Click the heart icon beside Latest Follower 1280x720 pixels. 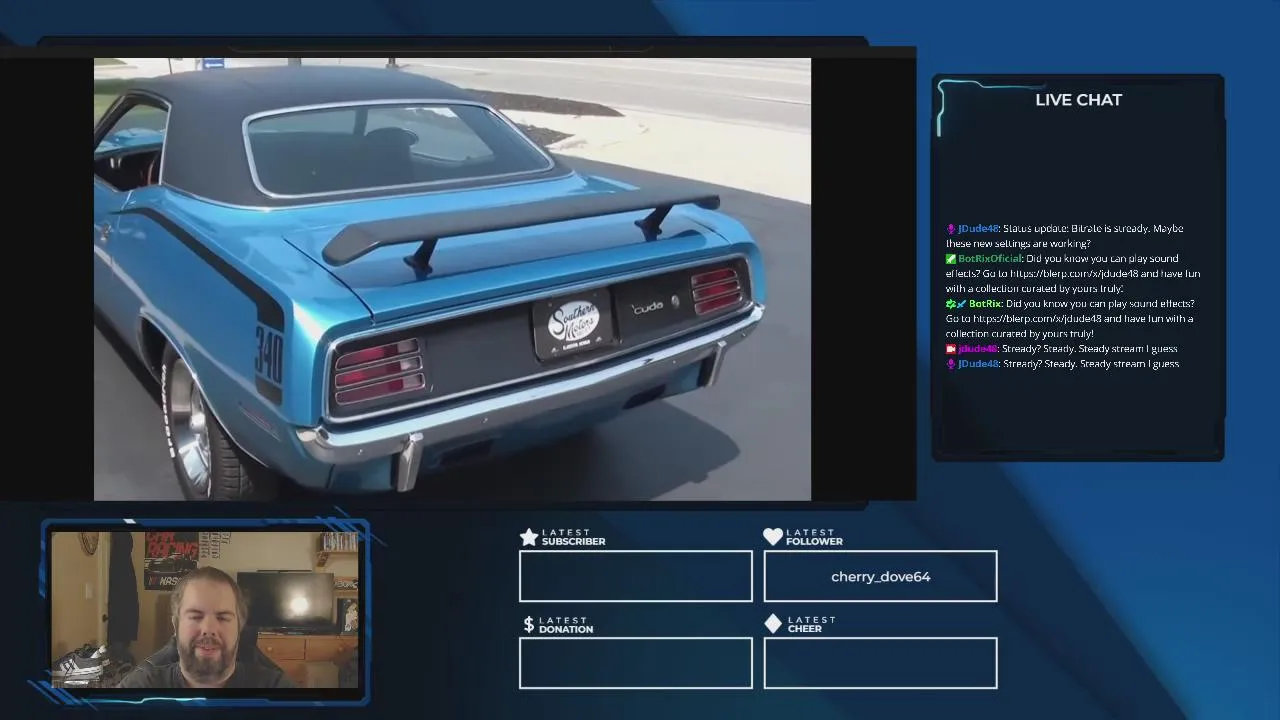pyautogui.click(x=773, y=537)
